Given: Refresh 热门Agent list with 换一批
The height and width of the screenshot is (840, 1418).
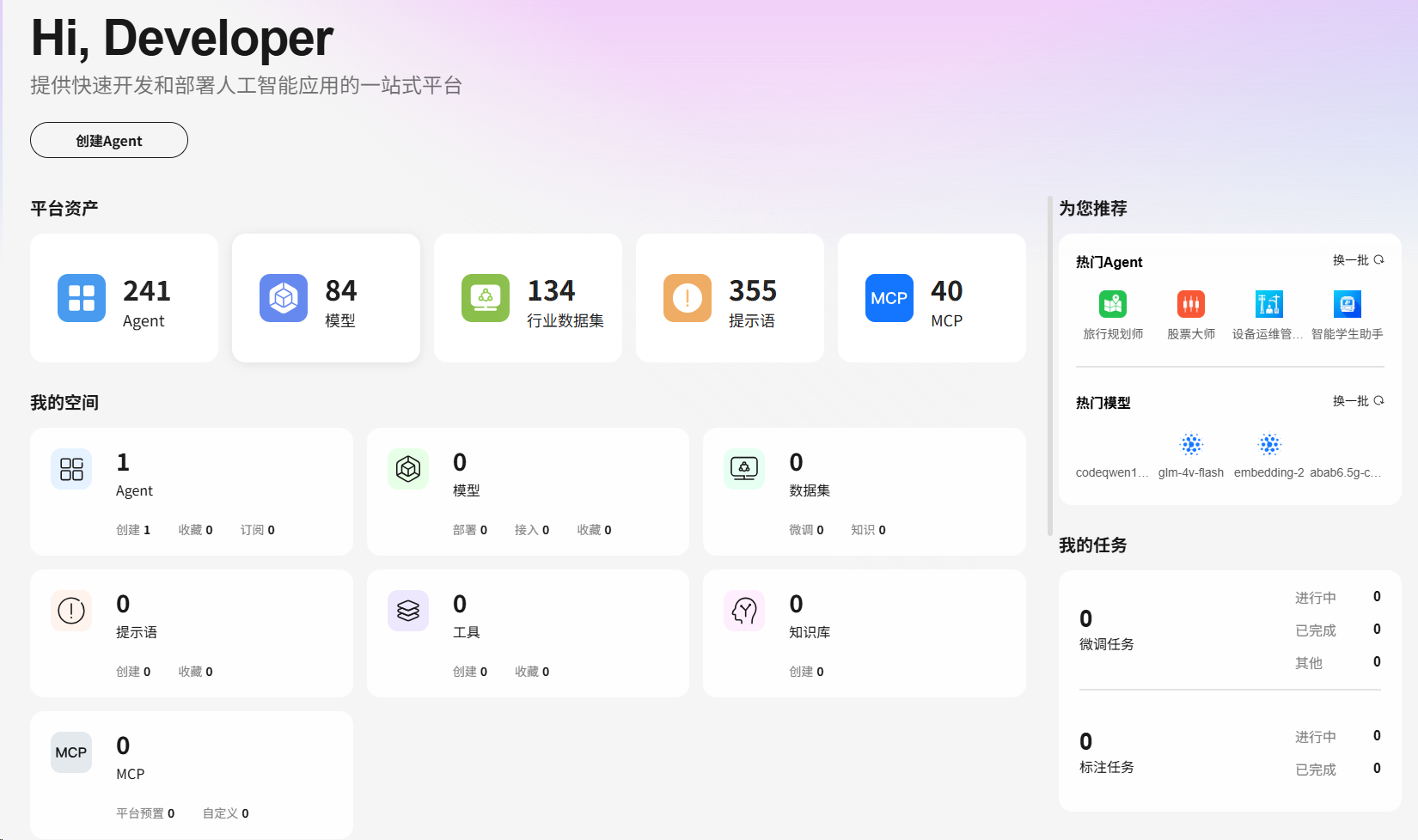Looking at the screenshot, I should pyautogui.click(x=1358, y=260).
